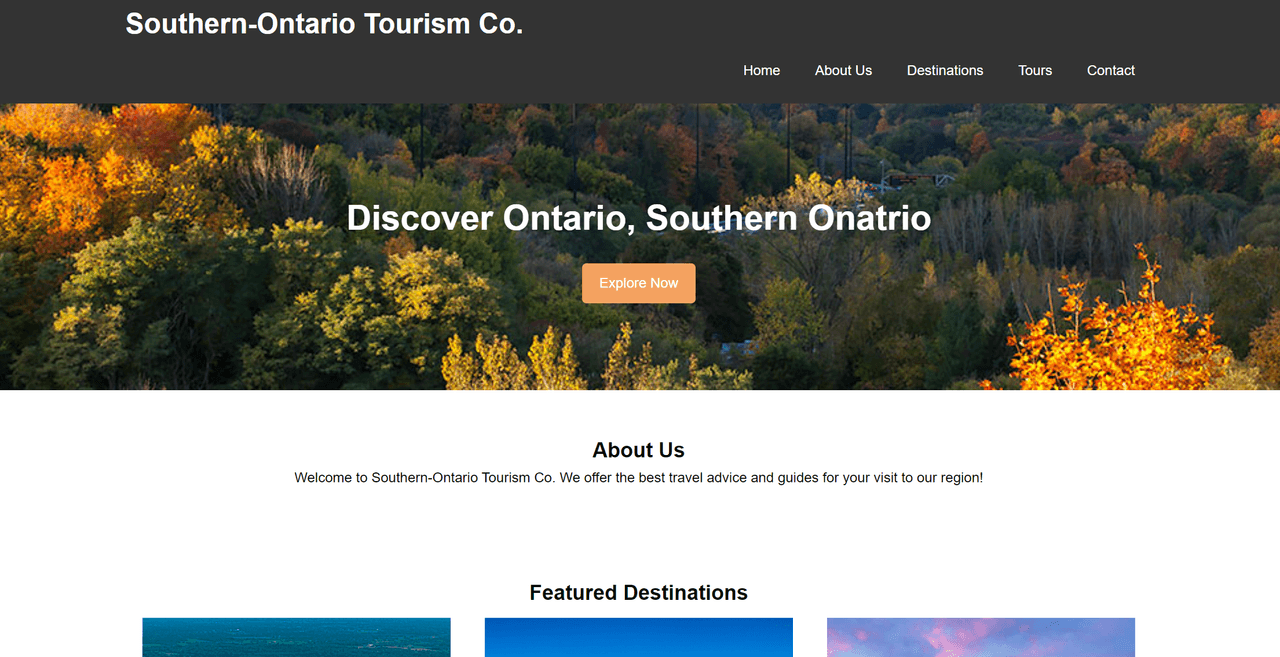Open the first destination thumbnail with teal water
The height and width of the screenshot is (657, 1280).
(296, 637)
